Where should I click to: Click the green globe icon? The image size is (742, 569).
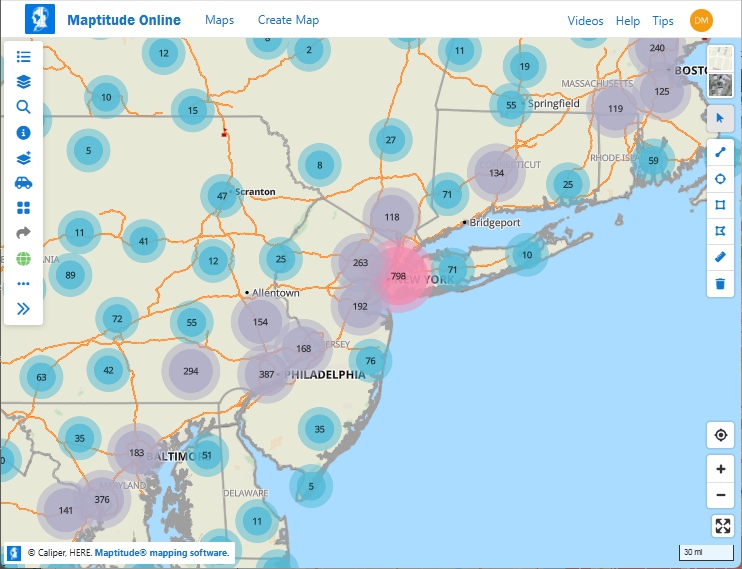(24, 259)
